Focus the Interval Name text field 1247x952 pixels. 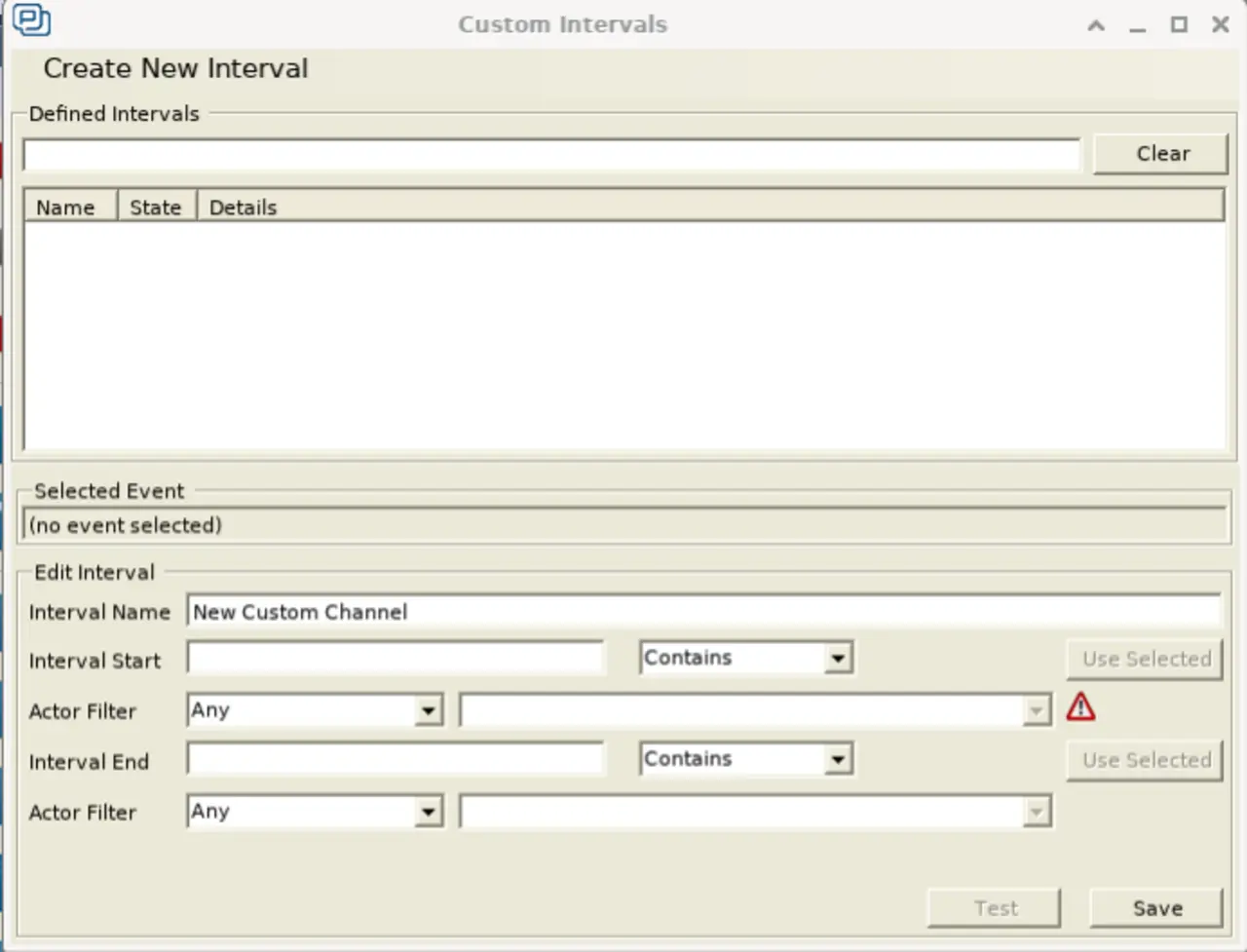(702, 612)
